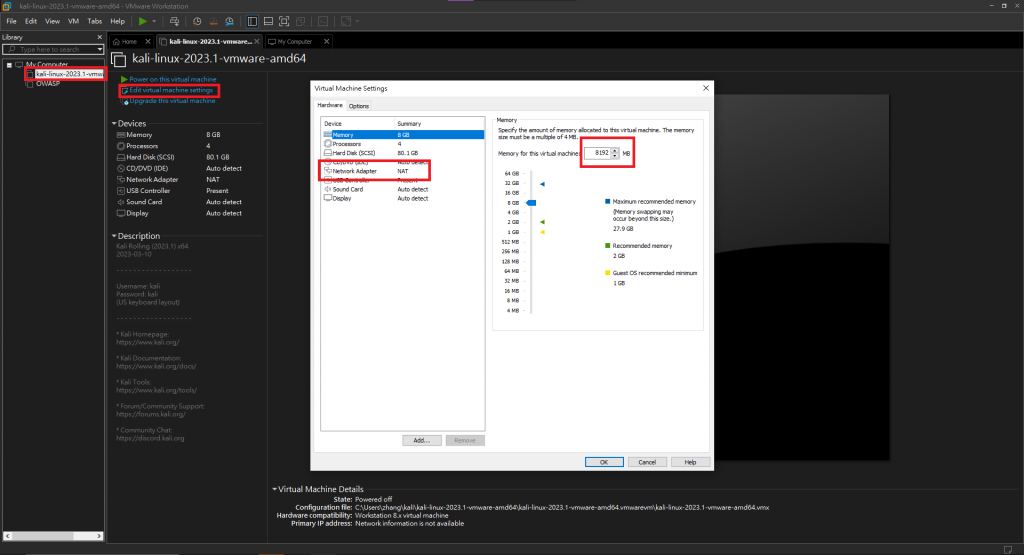Open the Edit menu
The height and width of the screenshot is (555, 1024).
click(31, 22)
